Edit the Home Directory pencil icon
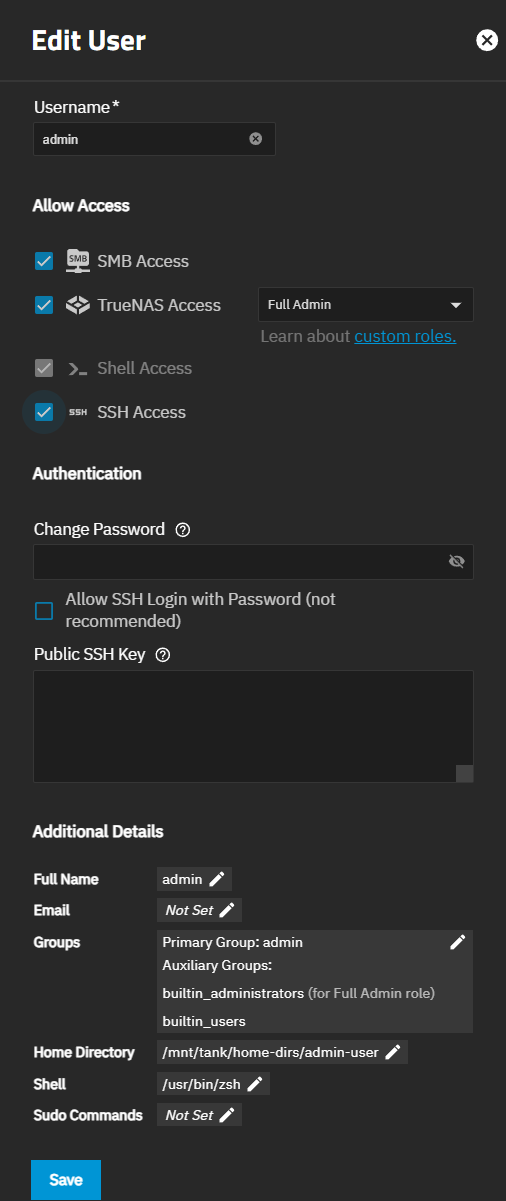The width and height of the screenshot is (506, 1201). click(x=393, y=1052)
